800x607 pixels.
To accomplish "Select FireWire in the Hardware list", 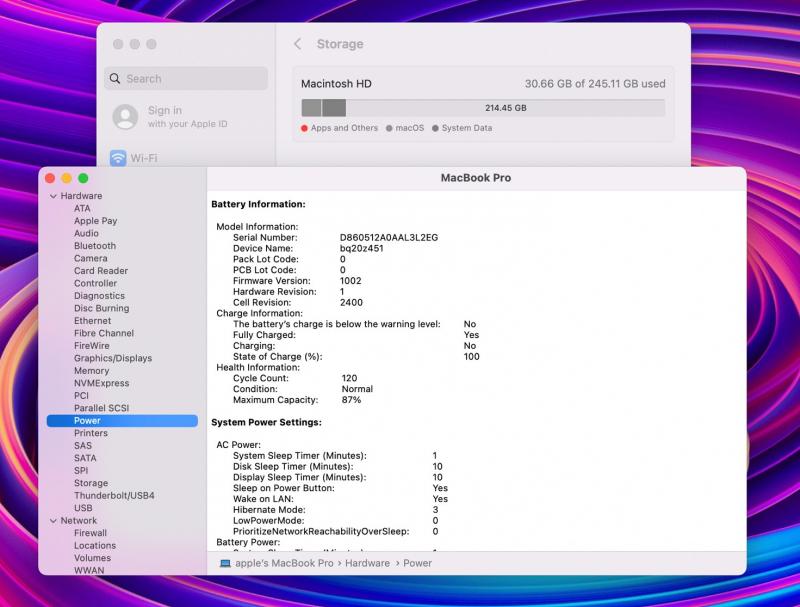I will click(x=91, y=346).
